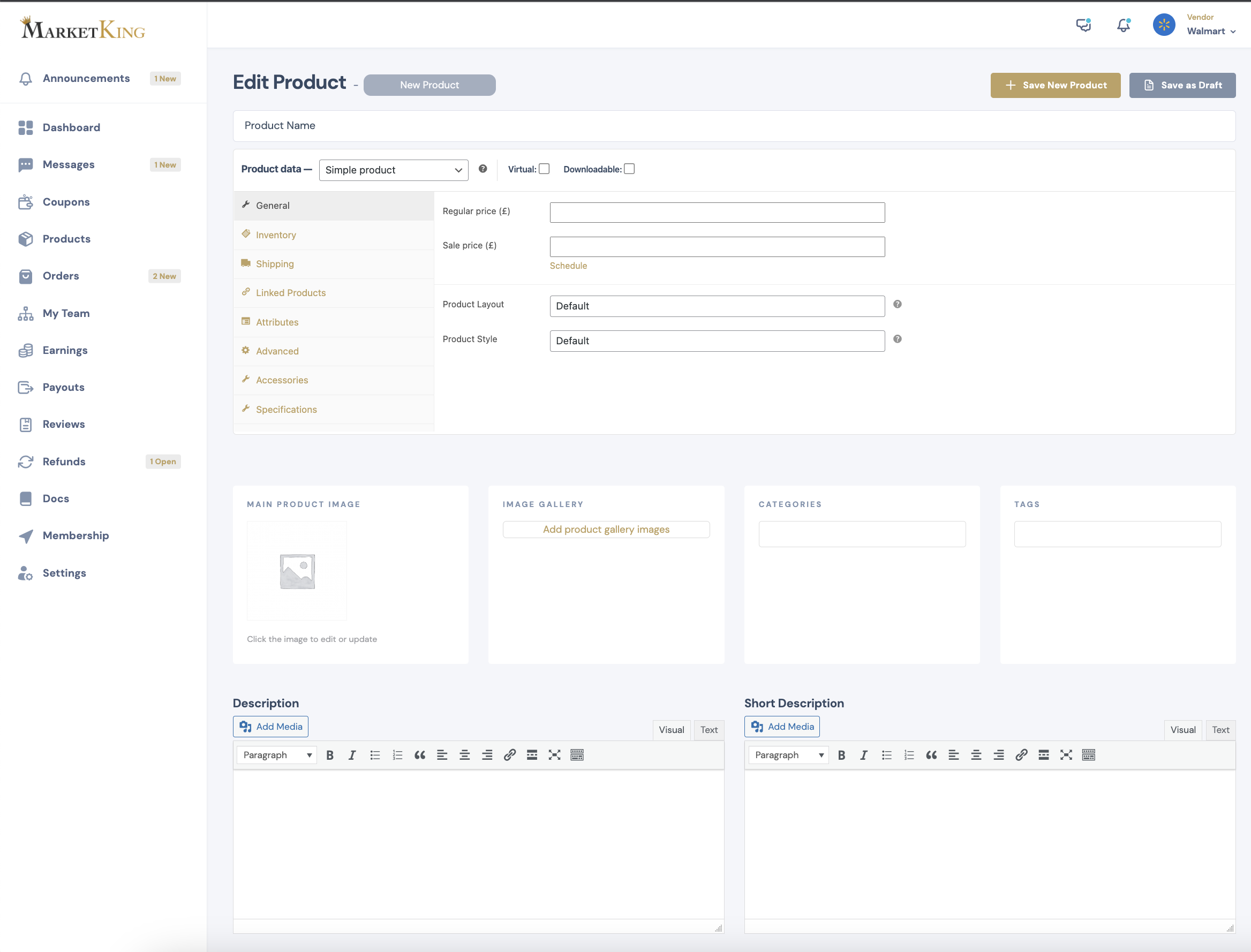Open the notifications bell in header
The height and width of the screenshot is (952, 1251).
[1124, 25]
